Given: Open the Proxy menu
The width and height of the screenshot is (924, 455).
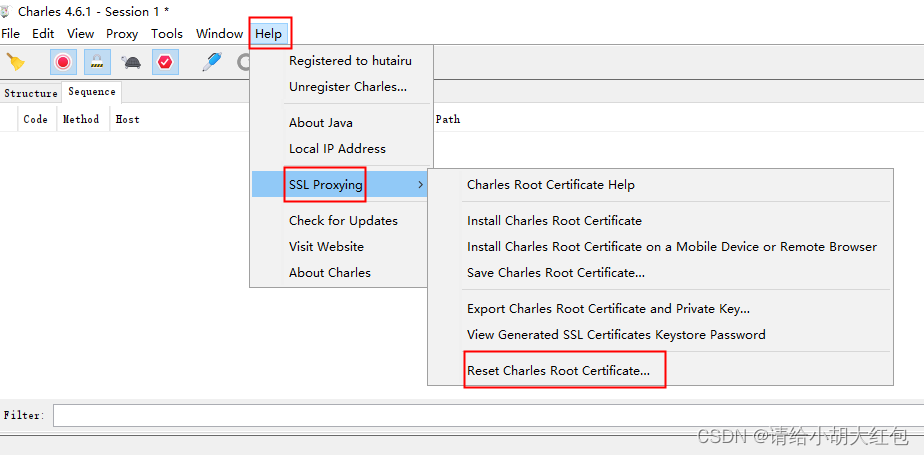Looking at the screenshot, I should 122,34.
